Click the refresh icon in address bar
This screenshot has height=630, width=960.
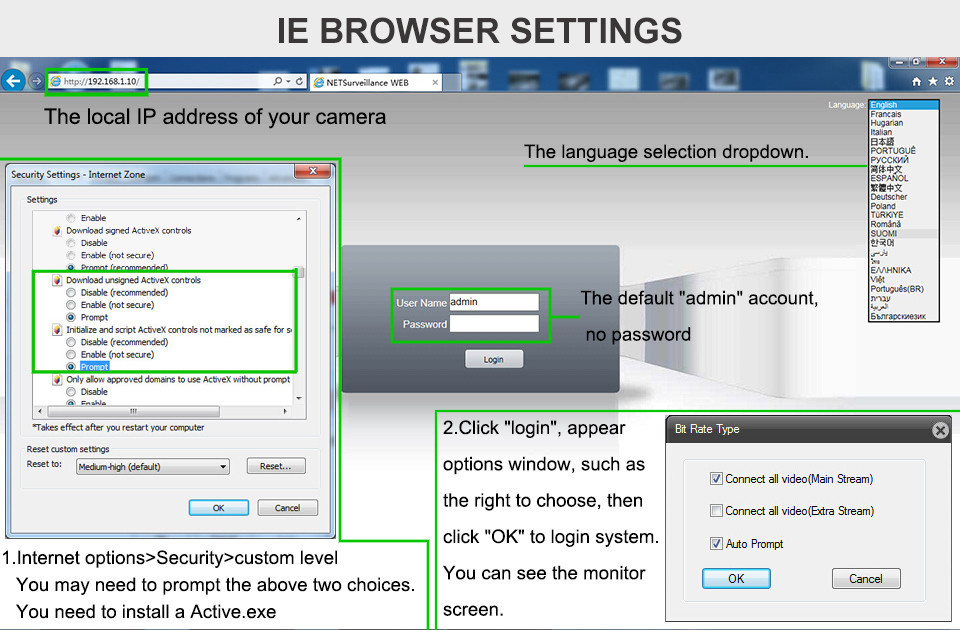(299, 81)
